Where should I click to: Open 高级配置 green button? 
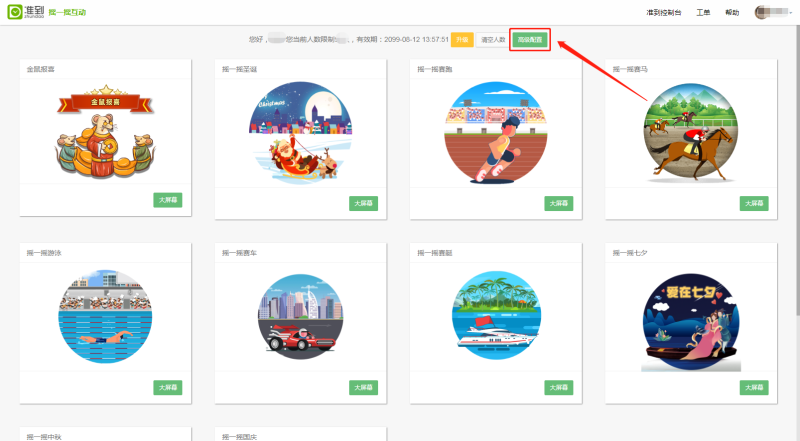[530, 40]
